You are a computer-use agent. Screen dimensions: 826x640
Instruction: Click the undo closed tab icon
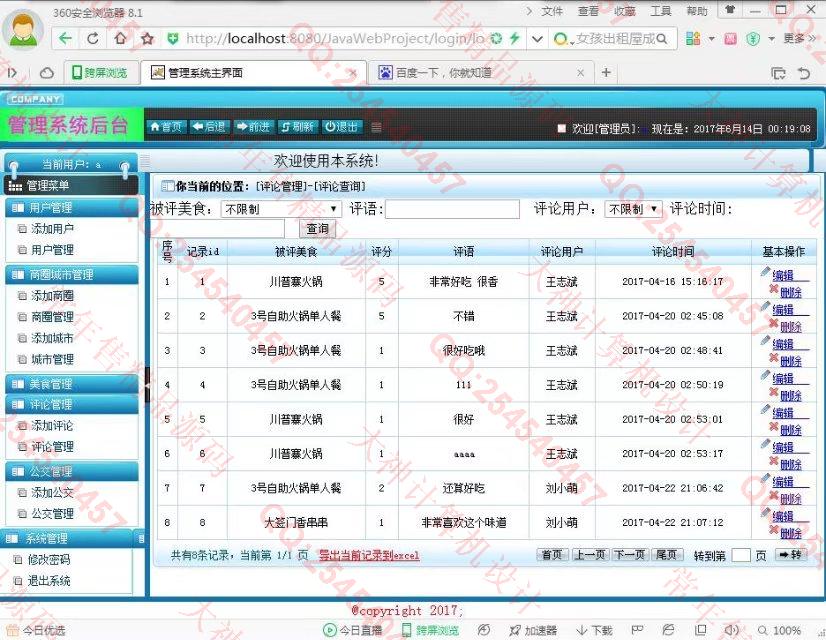[804, 73]
